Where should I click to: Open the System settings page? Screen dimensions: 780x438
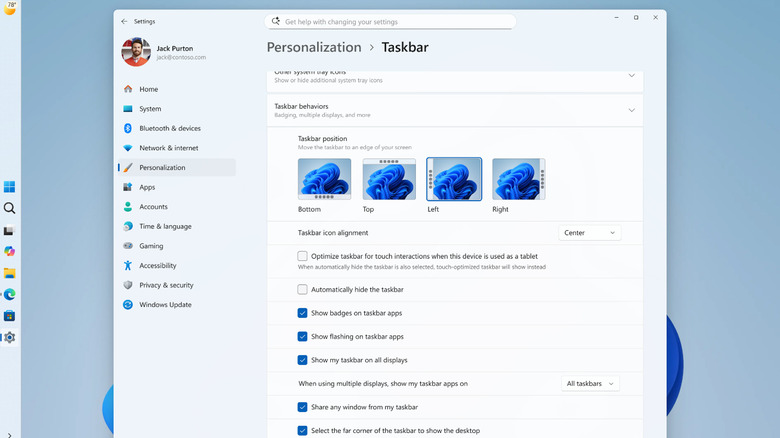(x=177, y=109)
